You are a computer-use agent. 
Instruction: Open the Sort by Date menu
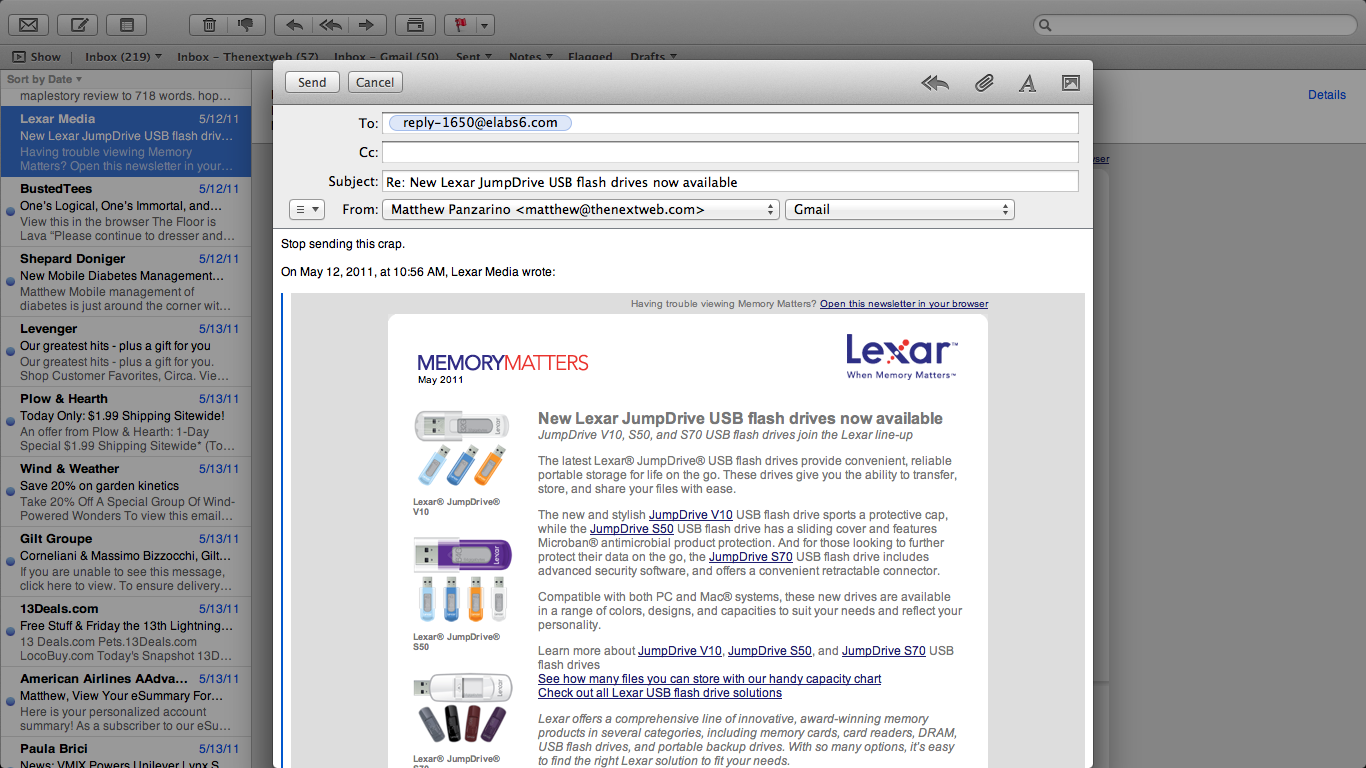(x=44, y=79)
